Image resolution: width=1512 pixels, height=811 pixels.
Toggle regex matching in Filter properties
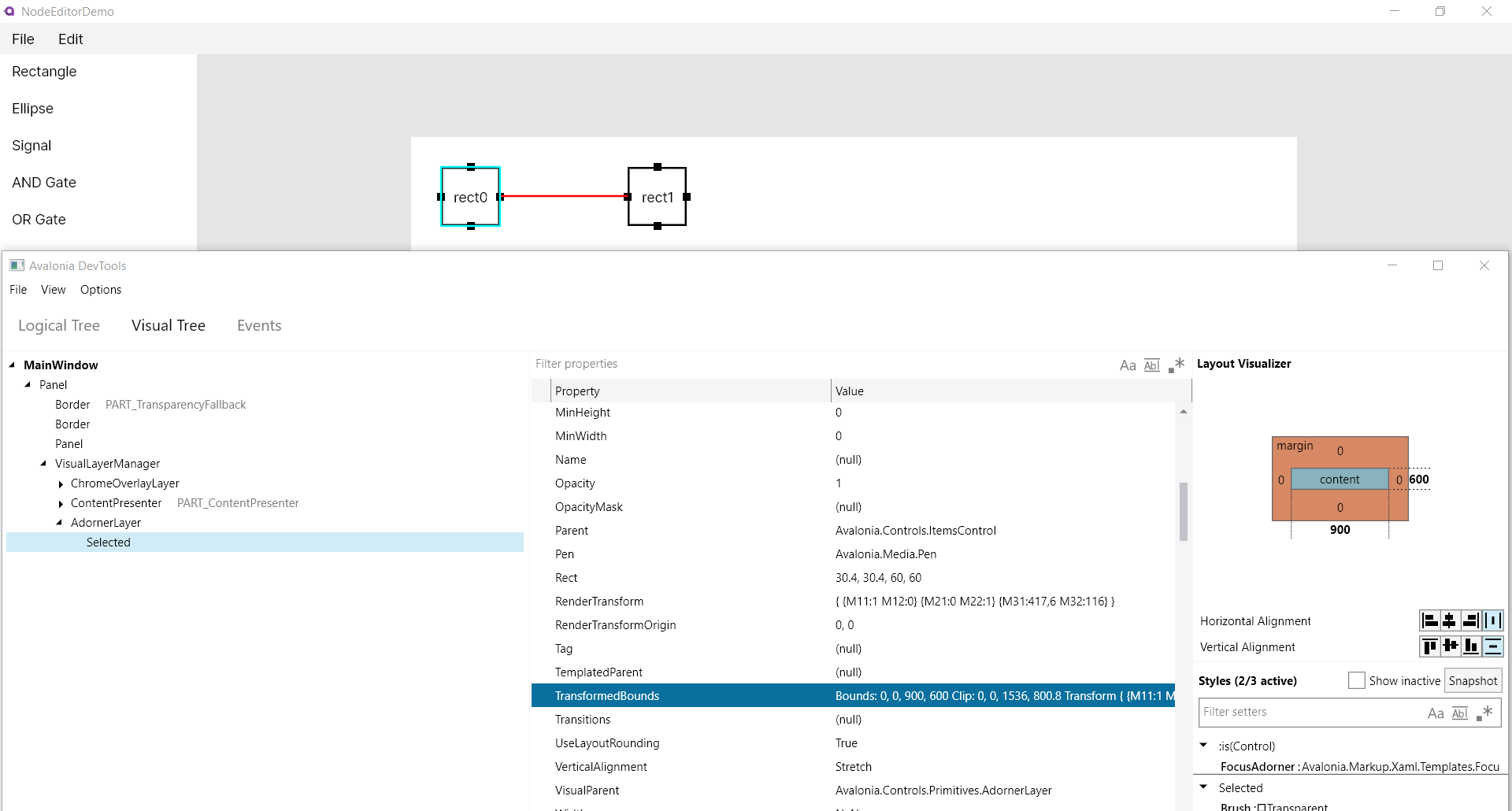[x=1177, y=365]
